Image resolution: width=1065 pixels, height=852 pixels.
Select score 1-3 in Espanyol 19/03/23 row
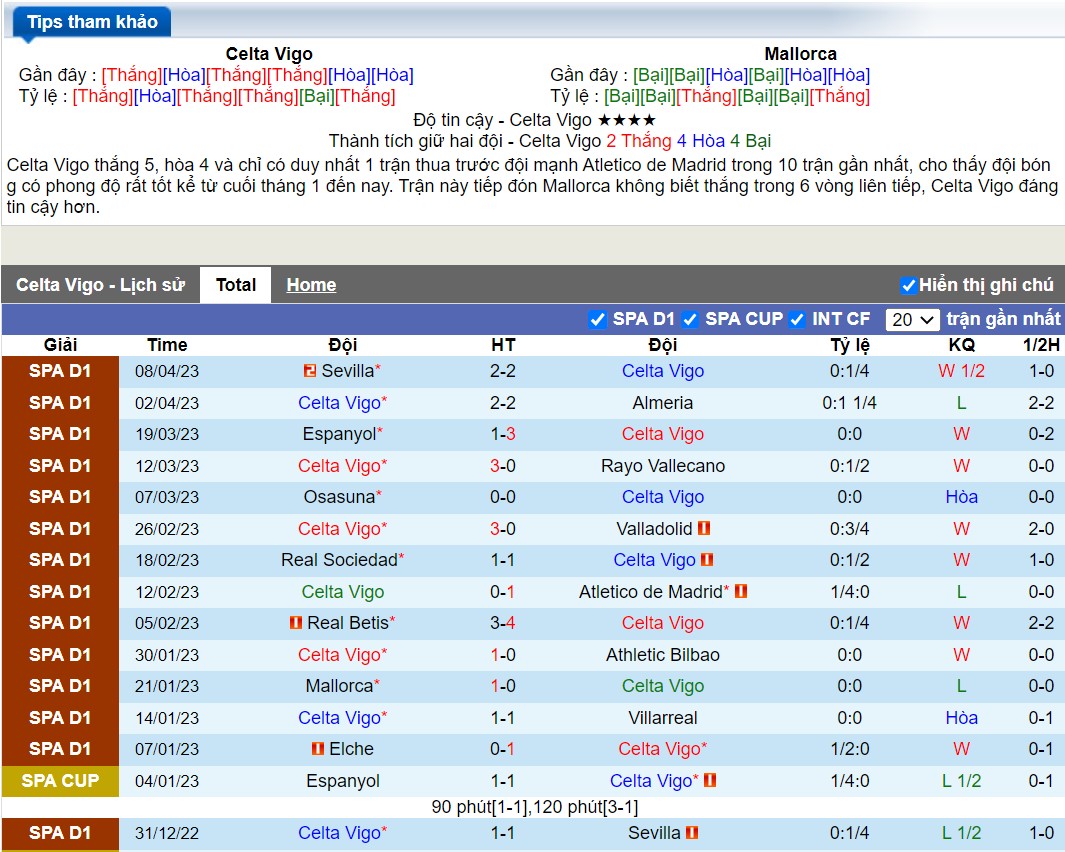pos(503,434)
